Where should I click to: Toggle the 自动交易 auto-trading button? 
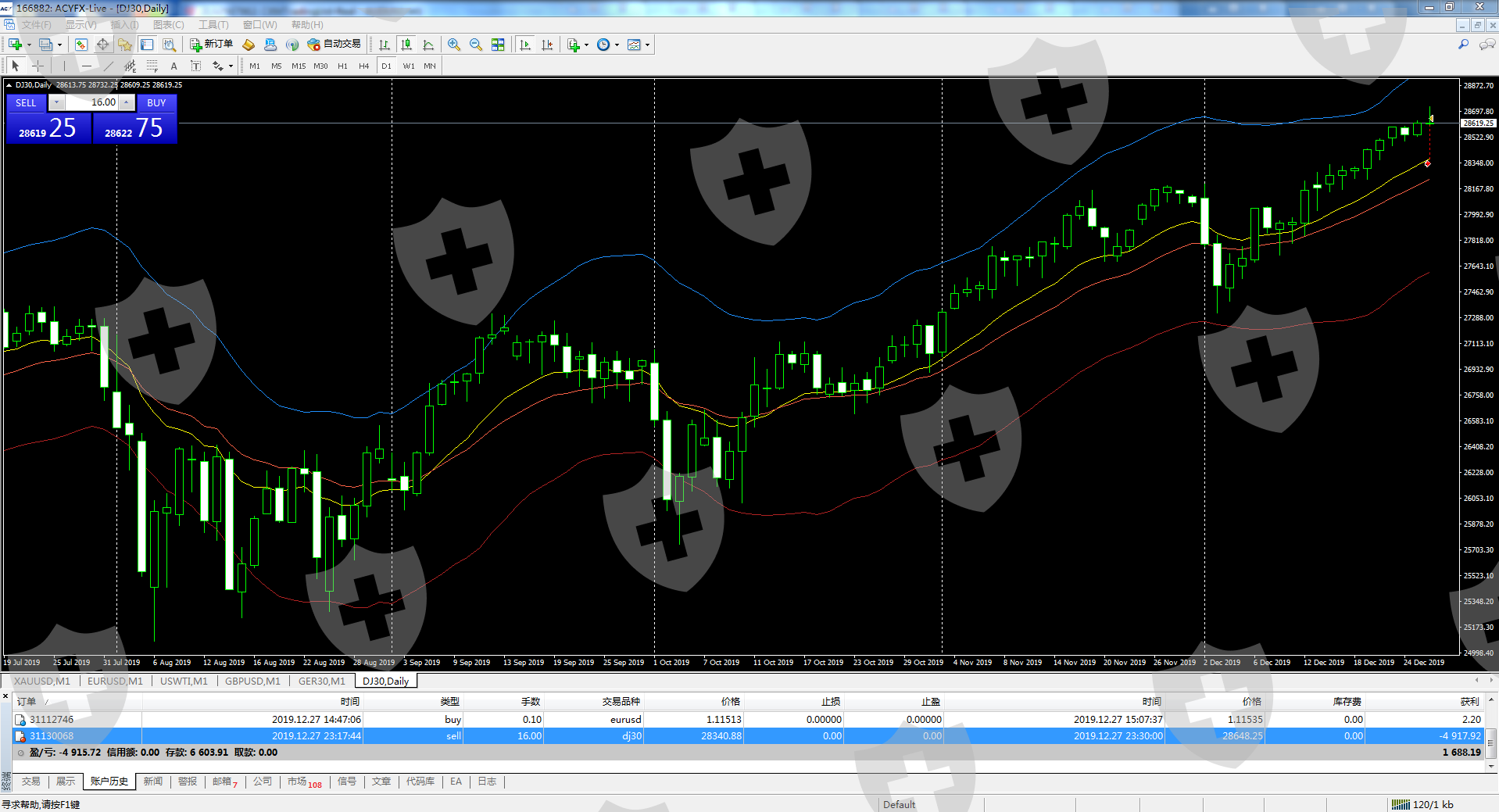point(335,45)
